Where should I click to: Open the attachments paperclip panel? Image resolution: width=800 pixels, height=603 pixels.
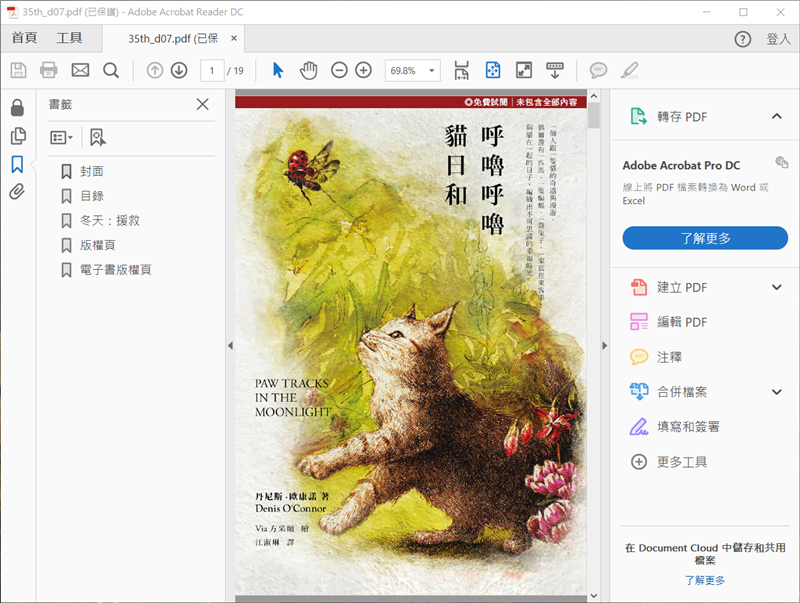point(17,192)
